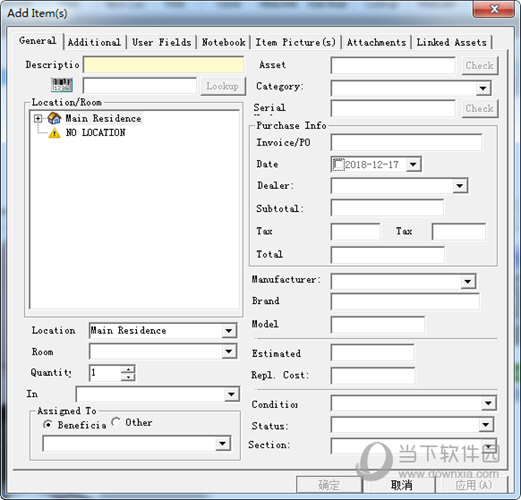The width and height of the screenshot is (521, 500).
Task: Select the Main Residence house icon
Action: pyautogui.click(x=54, y=118)
